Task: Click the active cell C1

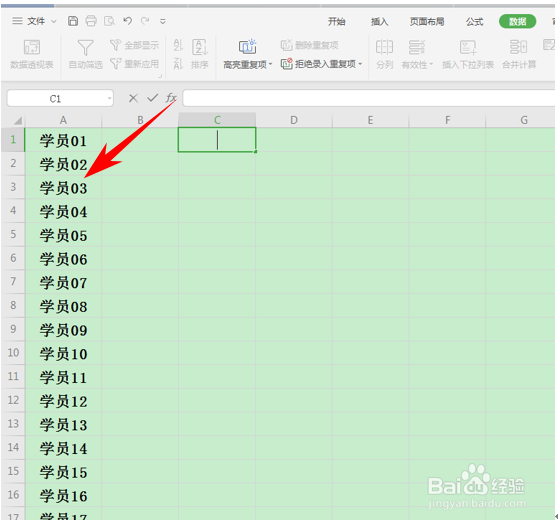Action: [217, 140]
